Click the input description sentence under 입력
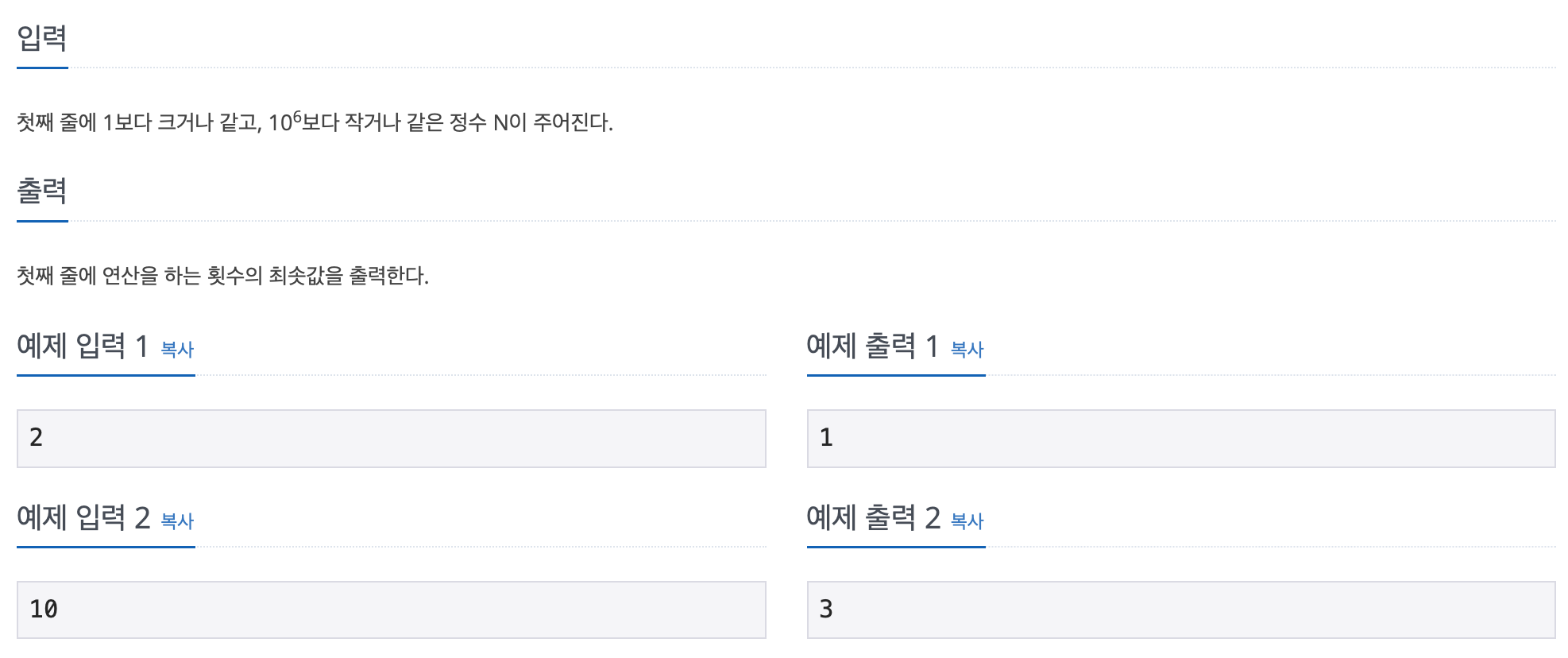This screenshot has width=1568, height=658. 314,121
